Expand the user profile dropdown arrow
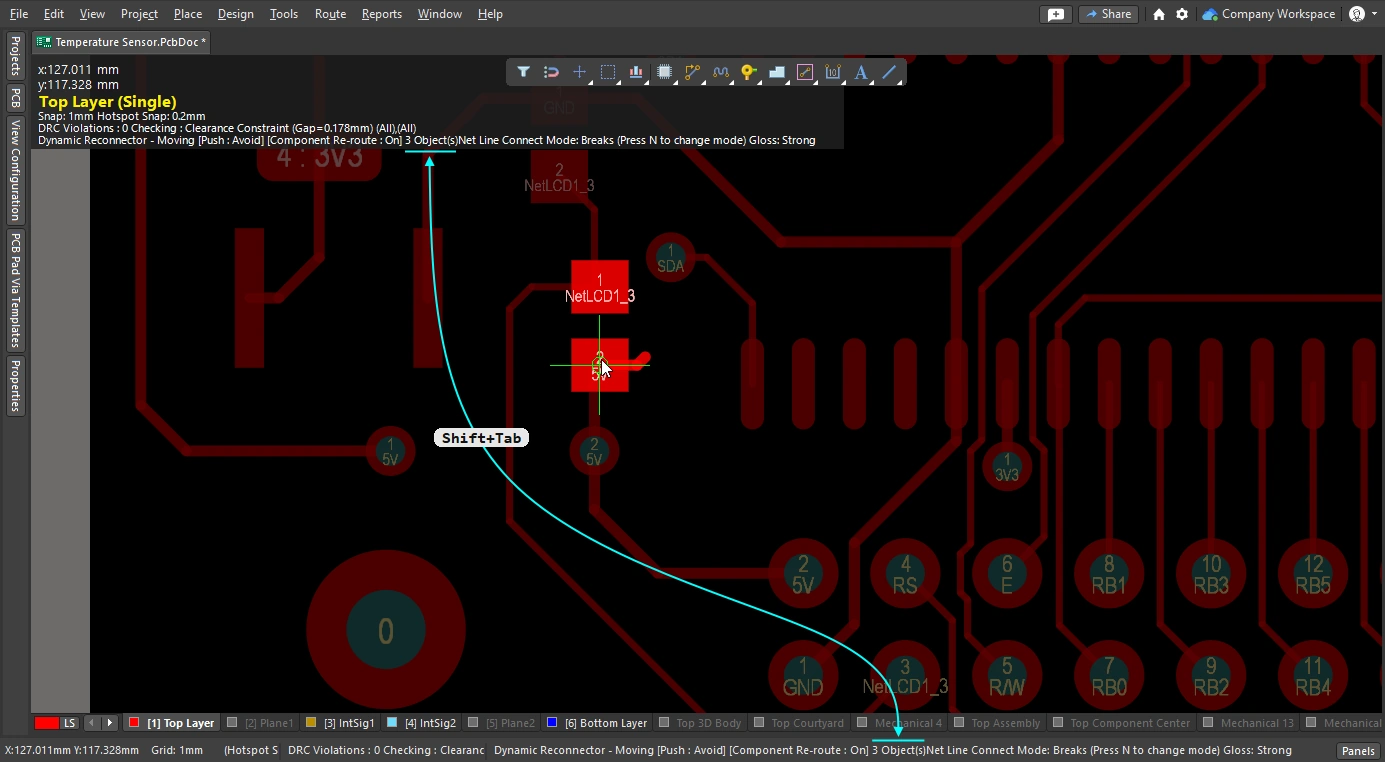The height and width of the screenshot is (762, 1385). (1374, 14)
